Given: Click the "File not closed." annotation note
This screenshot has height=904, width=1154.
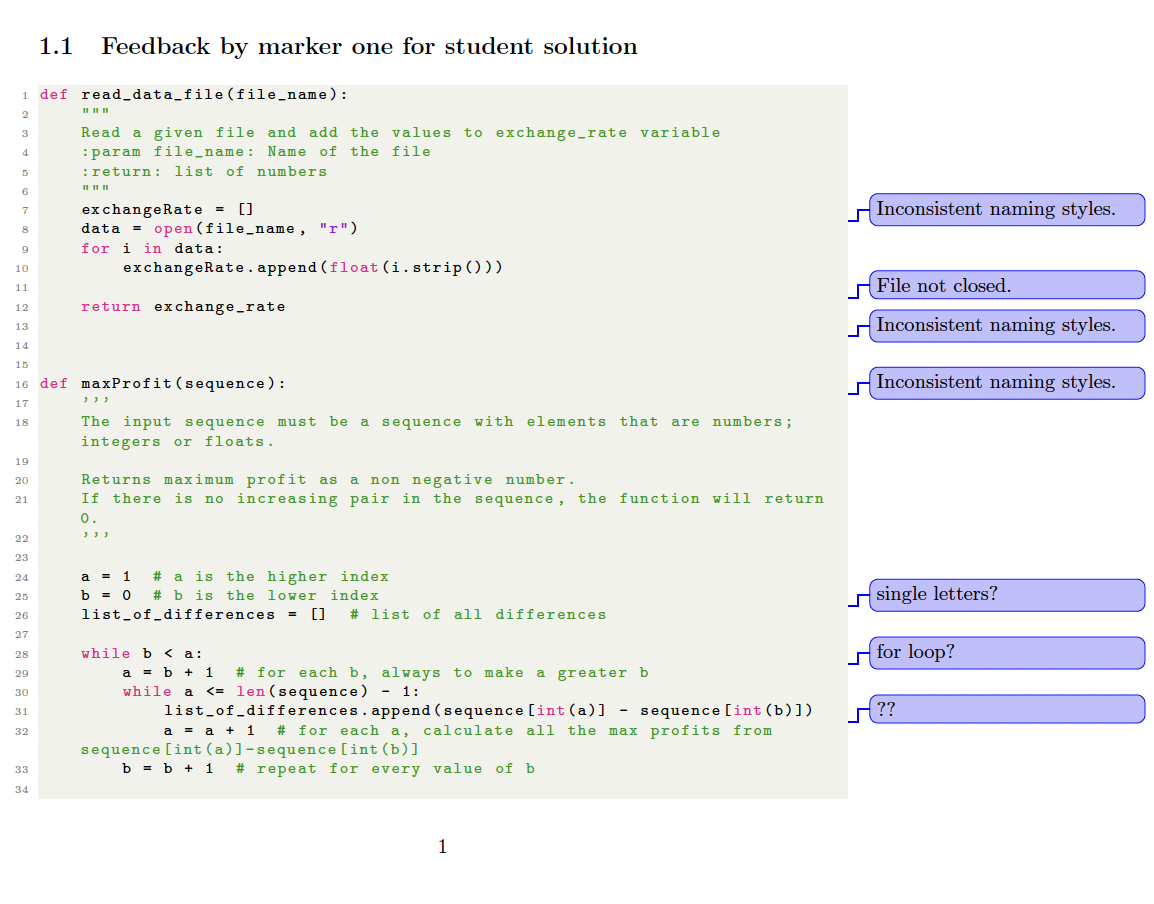Looking at the screenshot, I should pos(1006,286).
